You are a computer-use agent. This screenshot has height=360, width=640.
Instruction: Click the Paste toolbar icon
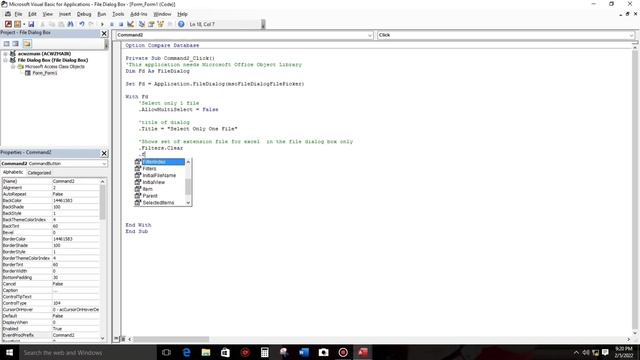(x=61, y=24)
